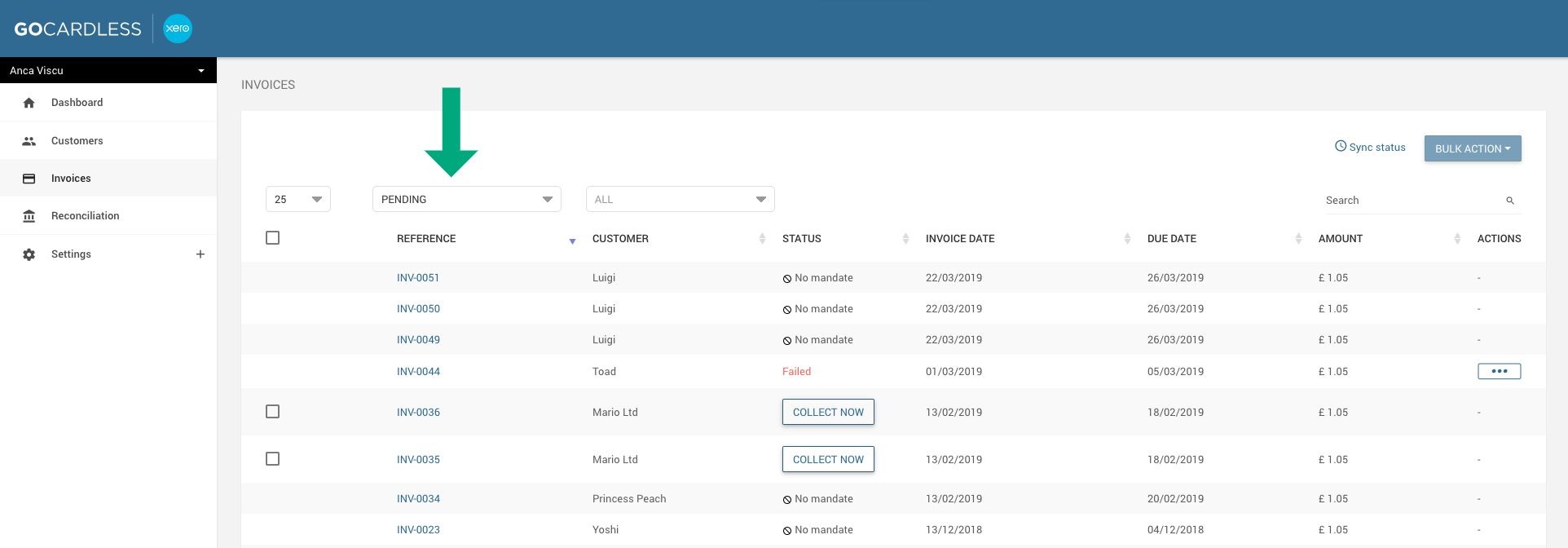Click the Sync status clock icon
This screenshot has width=1568, height=548.
point(1341,147)
